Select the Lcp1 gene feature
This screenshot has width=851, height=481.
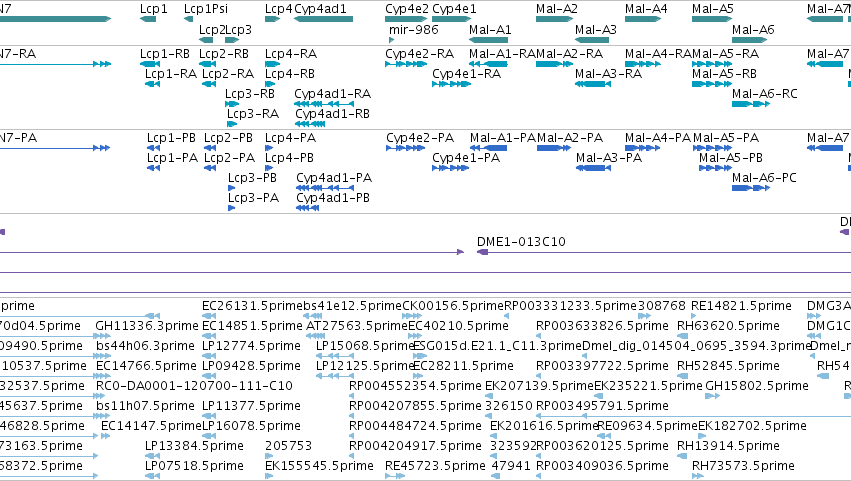[148, 19]
